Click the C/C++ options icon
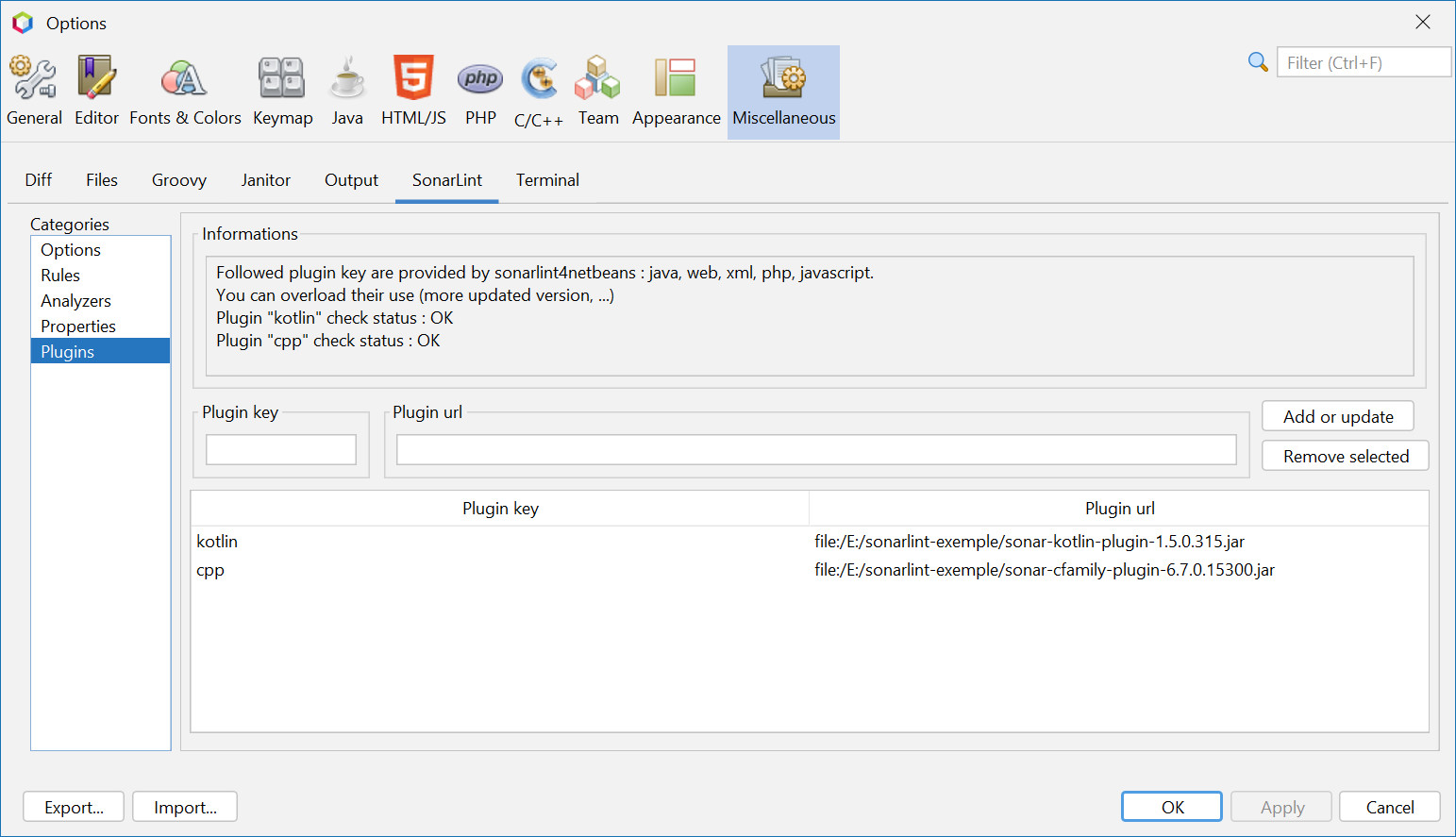The width and height of the screenshot is (1456, 837). [538, 91]
